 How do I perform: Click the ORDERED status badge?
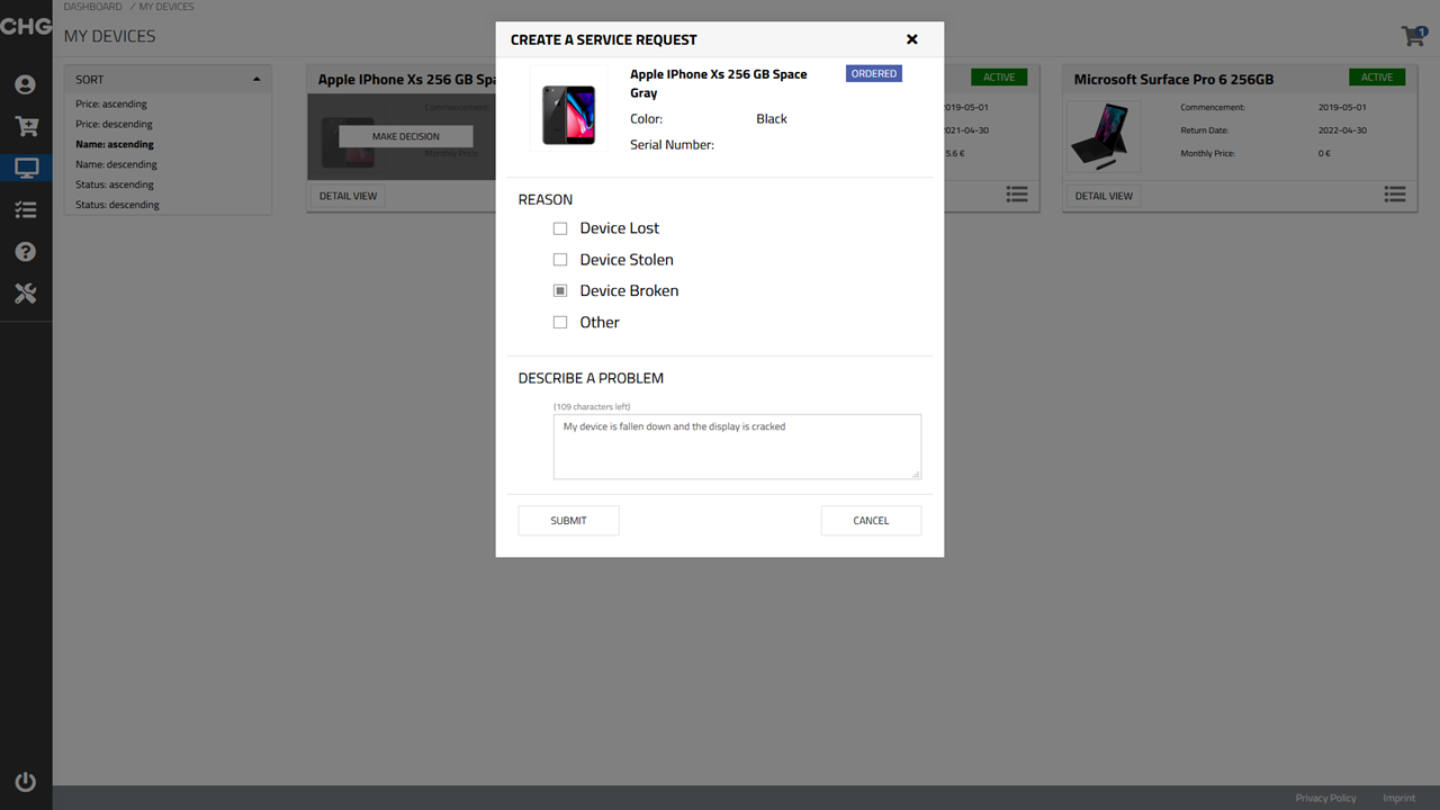(874, 74)
